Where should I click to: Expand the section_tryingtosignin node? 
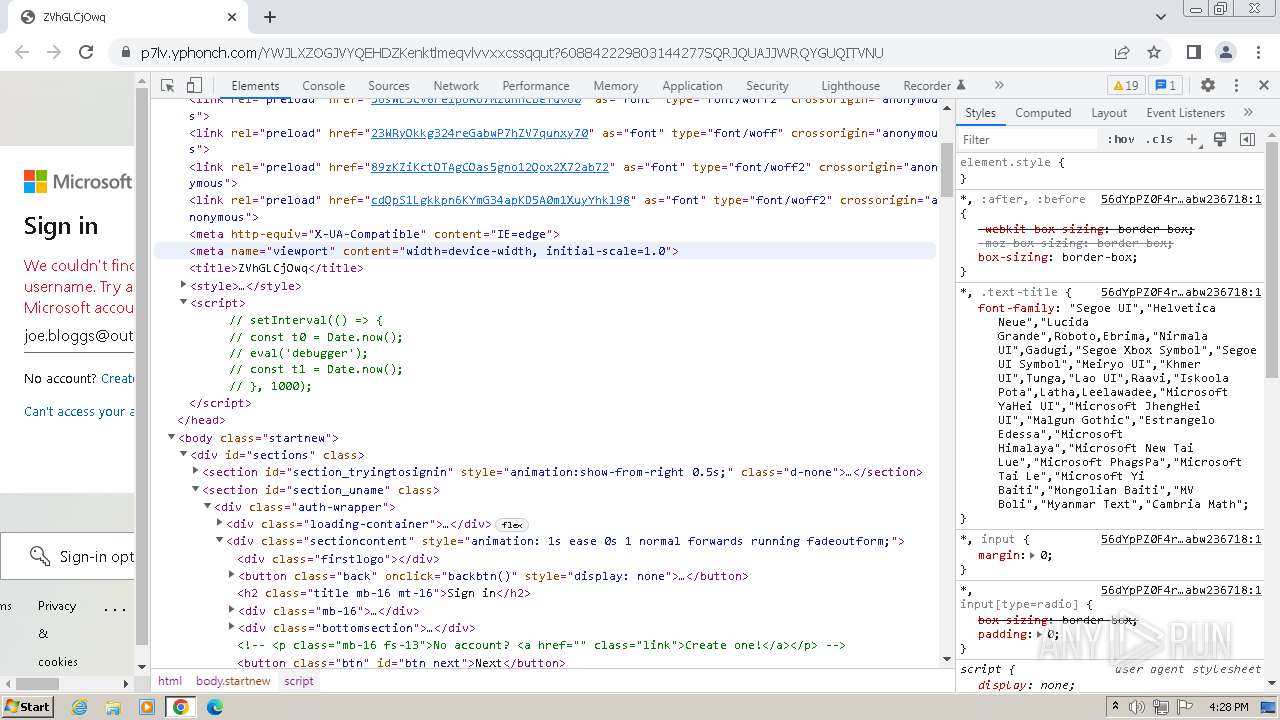tap(196, 471)
